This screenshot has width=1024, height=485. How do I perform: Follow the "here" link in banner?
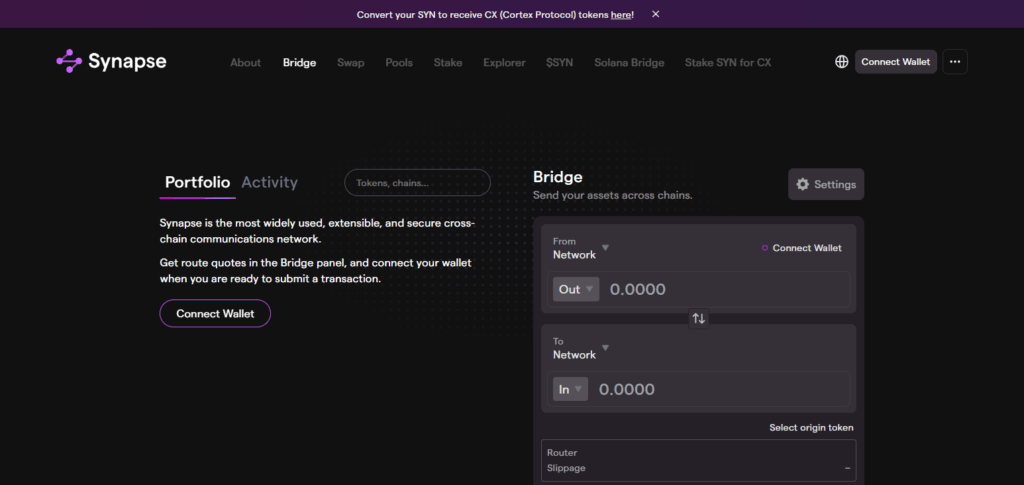(x=621, y=14)
